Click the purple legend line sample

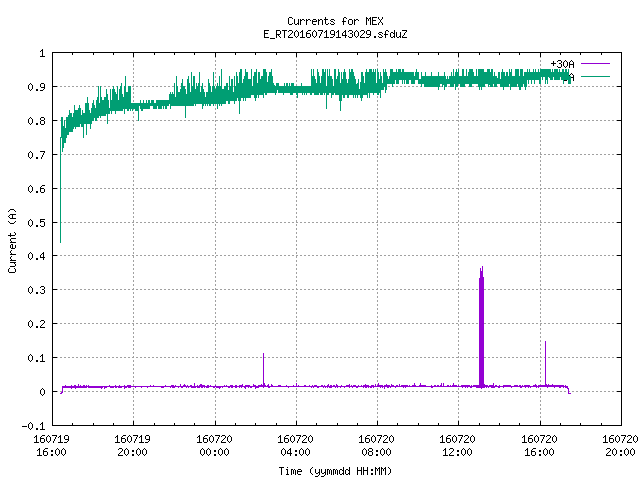[x=595, y=64]
